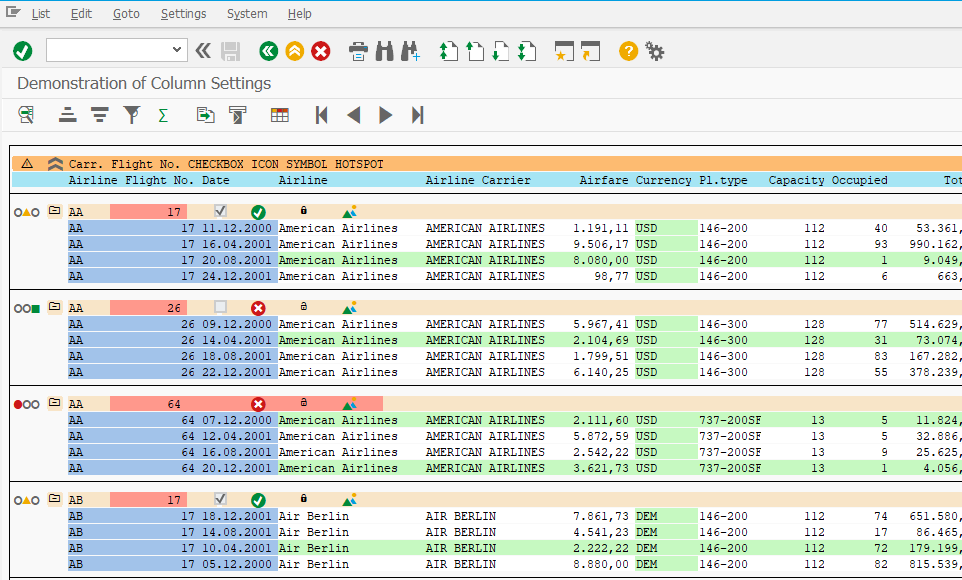Viewport: 962px width, 580px height.
Task: Move list one column left
Action: coord(353,115)
